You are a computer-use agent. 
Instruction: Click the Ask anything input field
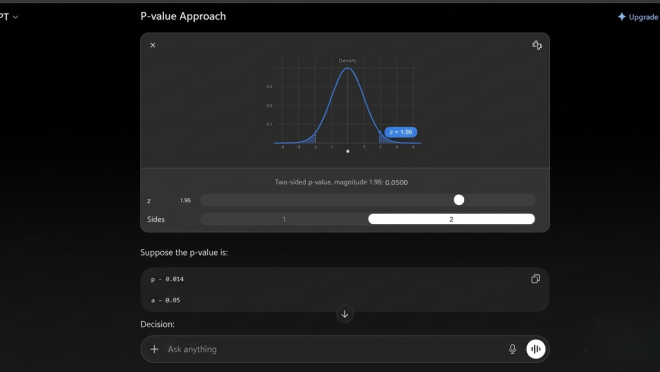click(333, 349)
